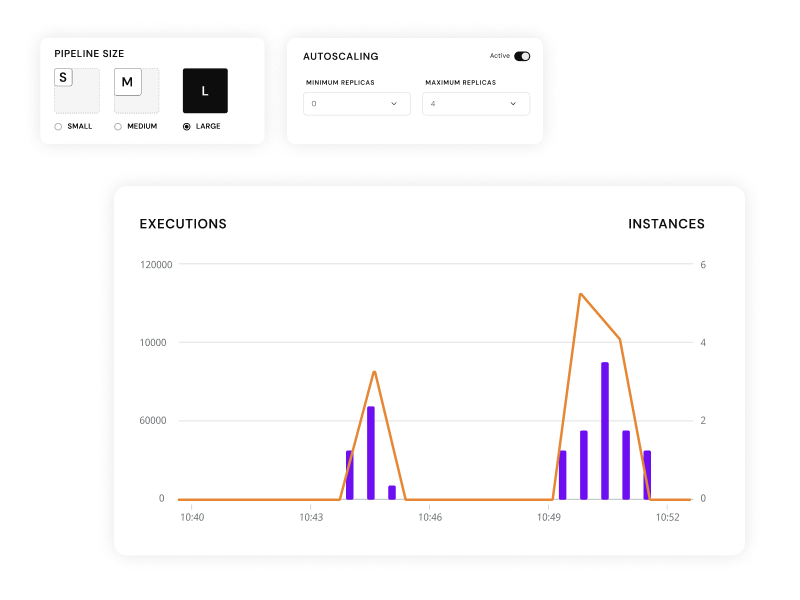The height and width of the screenshot is (600, 800).
Task: Click the MAXIMUM REPLICAS label
Action: (461, 82)
